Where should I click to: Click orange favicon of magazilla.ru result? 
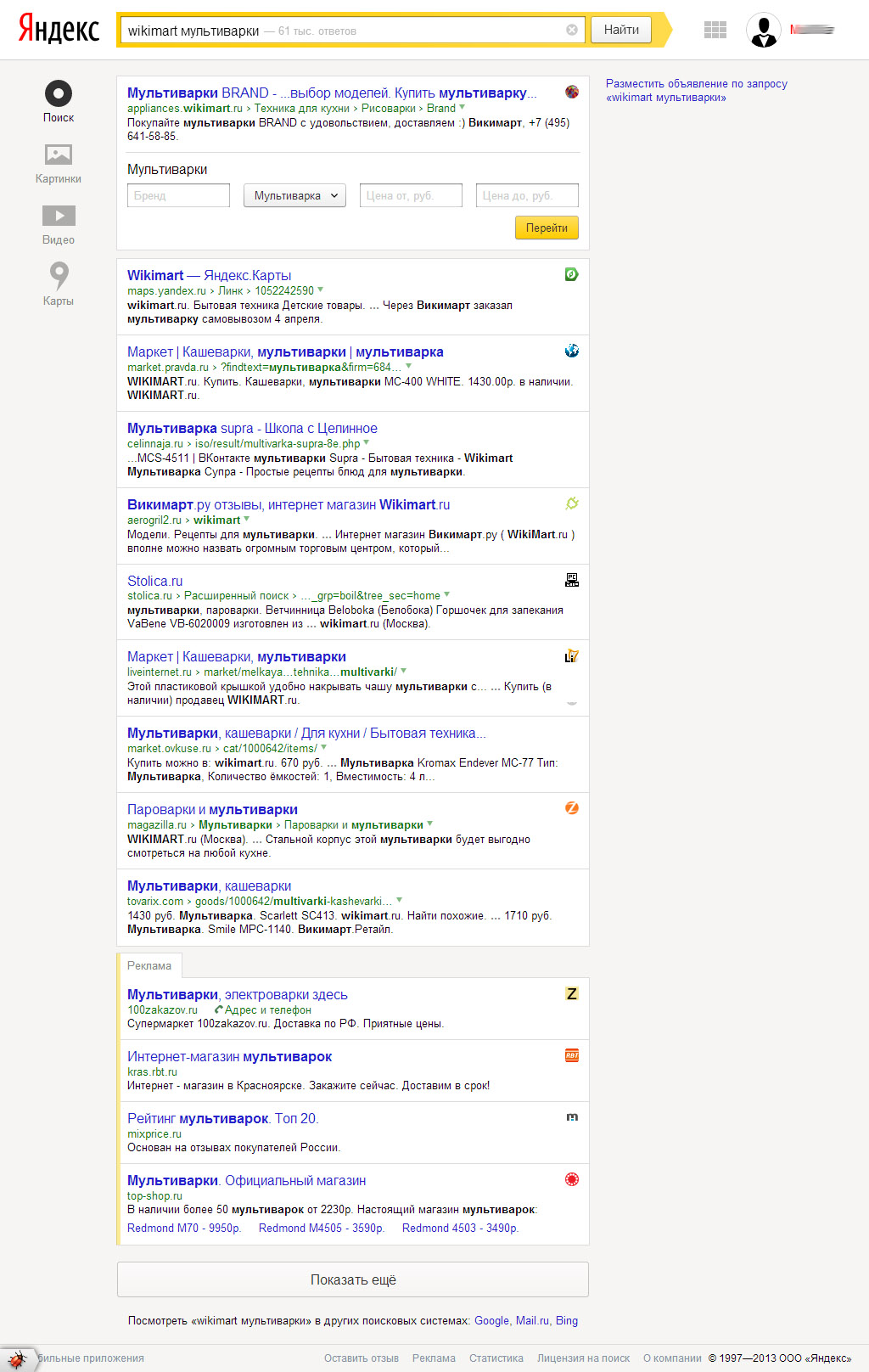tap(572, 808)
